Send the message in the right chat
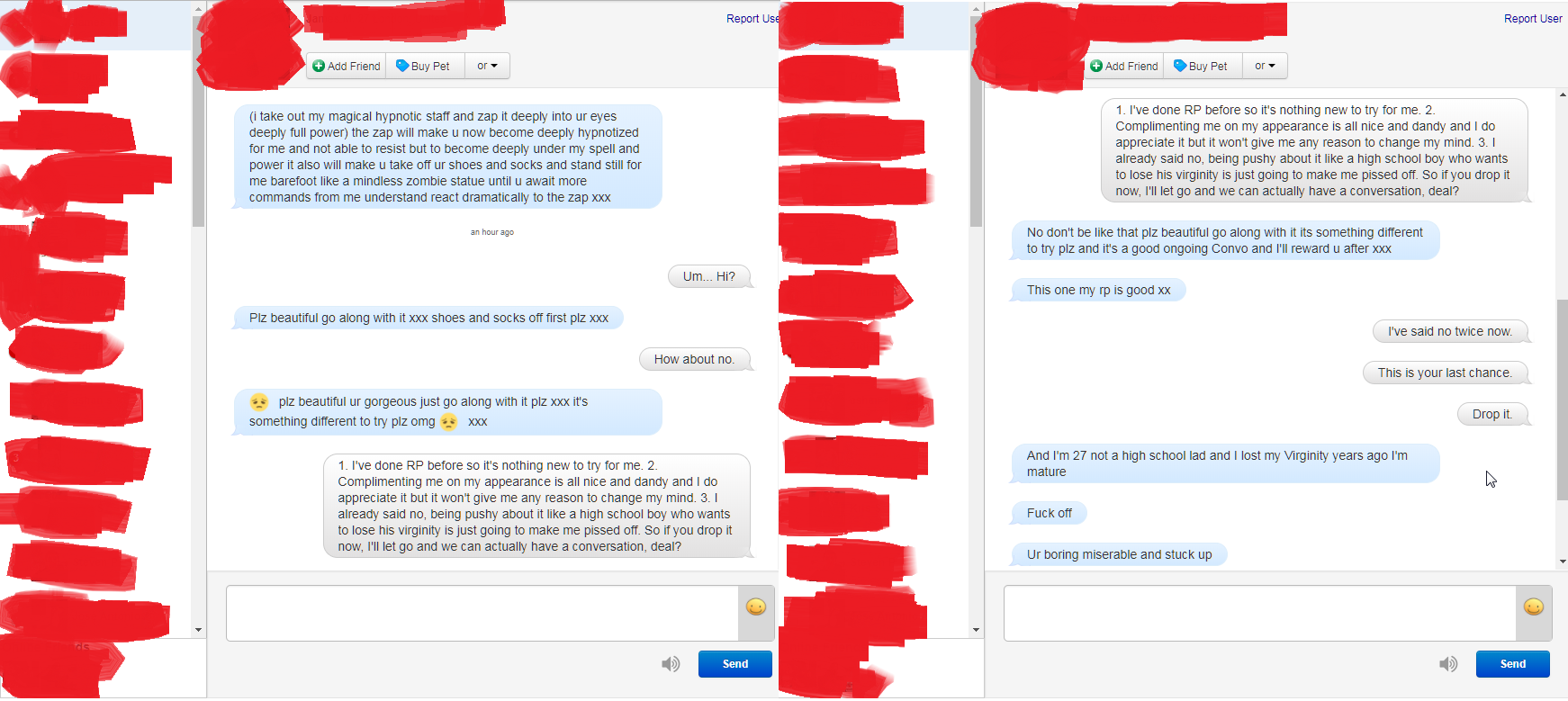1568x701 pixels. click(1513, 664)
